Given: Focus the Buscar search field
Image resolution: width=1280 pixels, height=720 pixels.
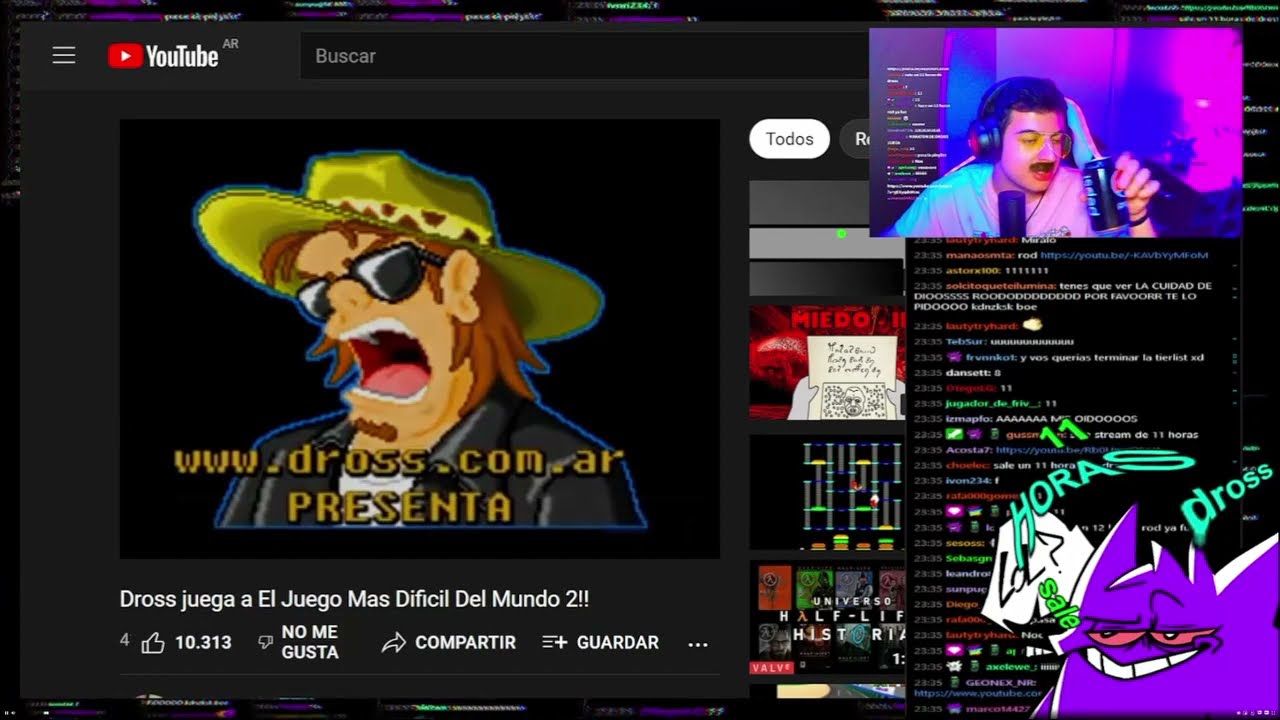Looking at the screenshot, I should [x=585, y=56].
